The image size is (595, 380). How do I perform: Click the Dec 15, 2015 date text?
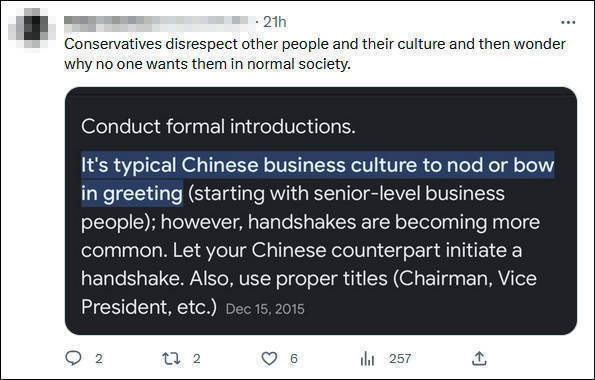[x=265, y=309]
